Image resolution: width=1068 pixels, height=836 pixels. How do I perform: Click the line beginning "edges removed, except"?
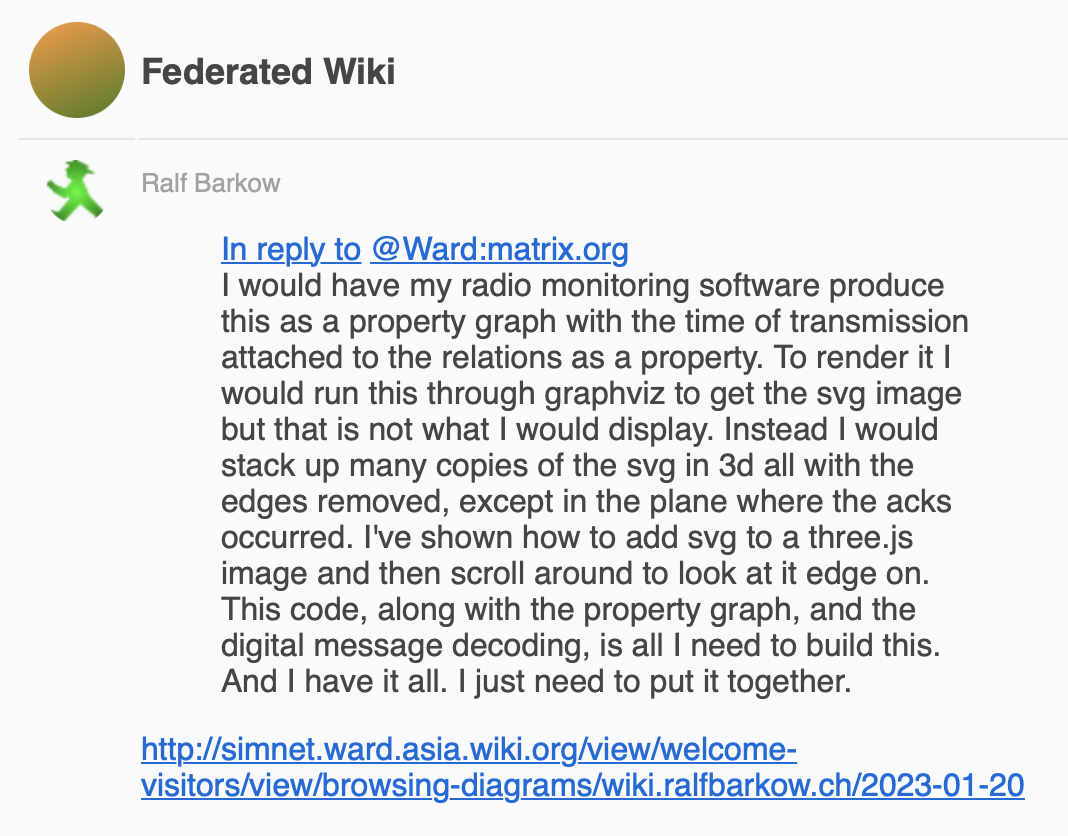[586, 501]
